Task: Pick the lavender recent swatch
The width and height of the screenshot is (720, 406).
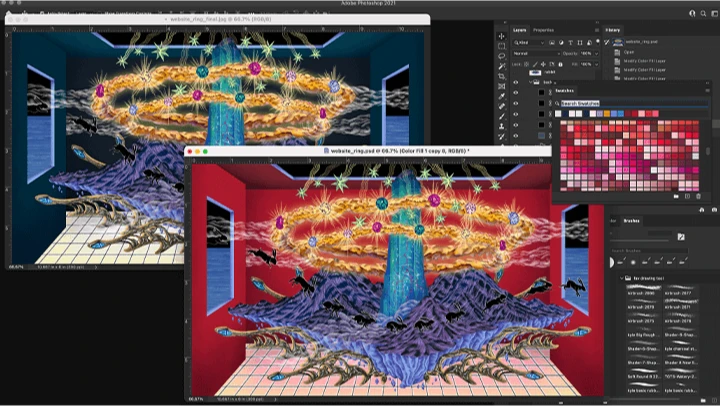Action: [x=600, y=113]
